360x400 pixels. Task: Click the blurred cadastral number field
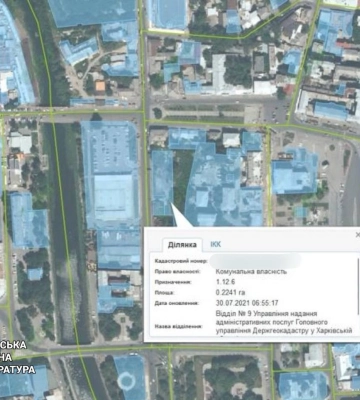point(256,260)
